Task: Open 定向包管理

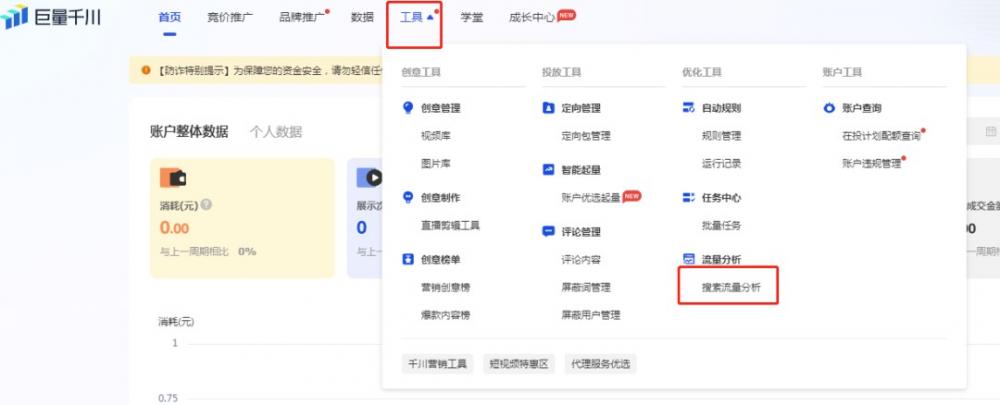Action: point(585,136)
